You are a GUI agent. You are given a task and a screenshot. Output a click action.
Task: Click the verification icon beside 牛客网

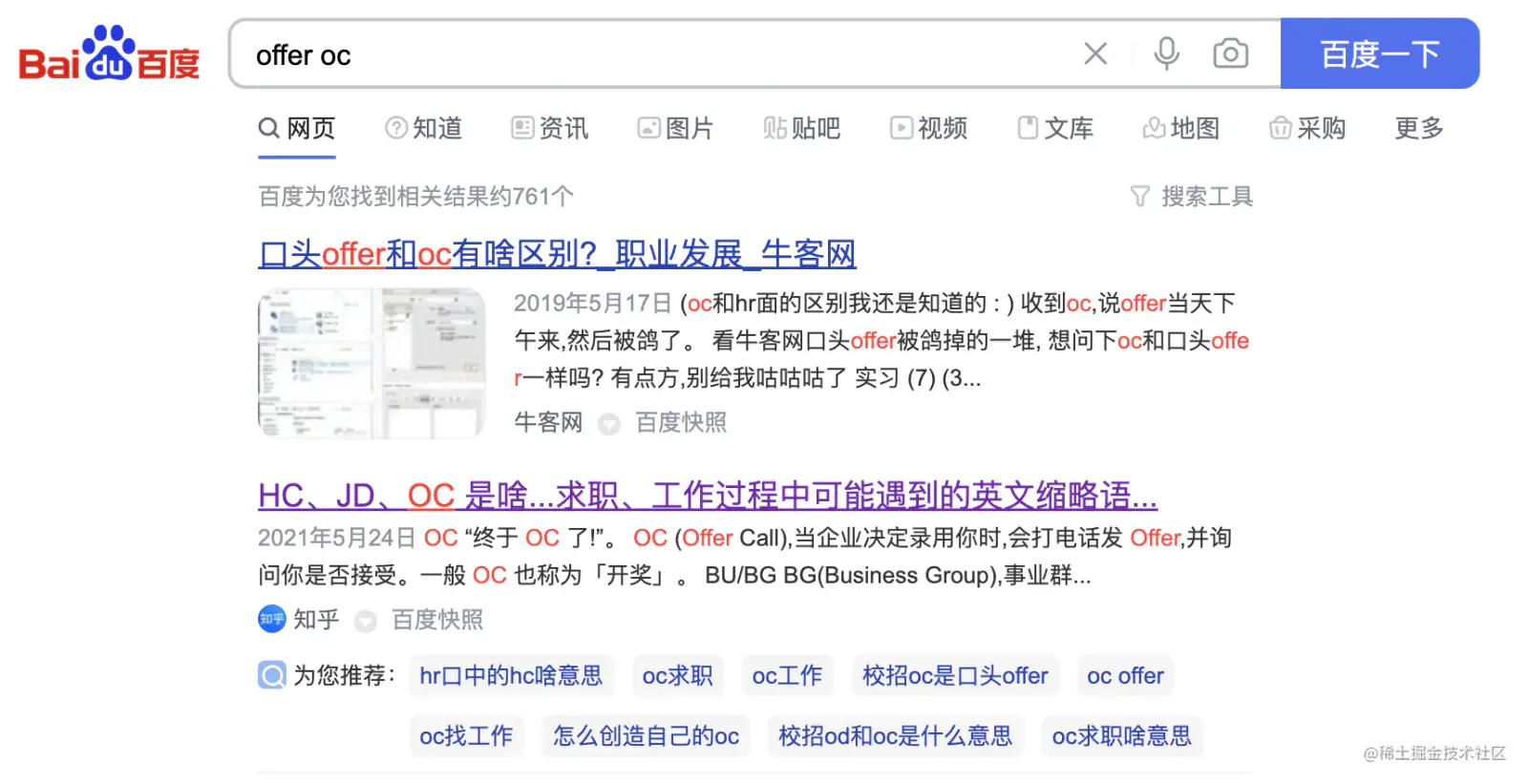coord(609,424)
